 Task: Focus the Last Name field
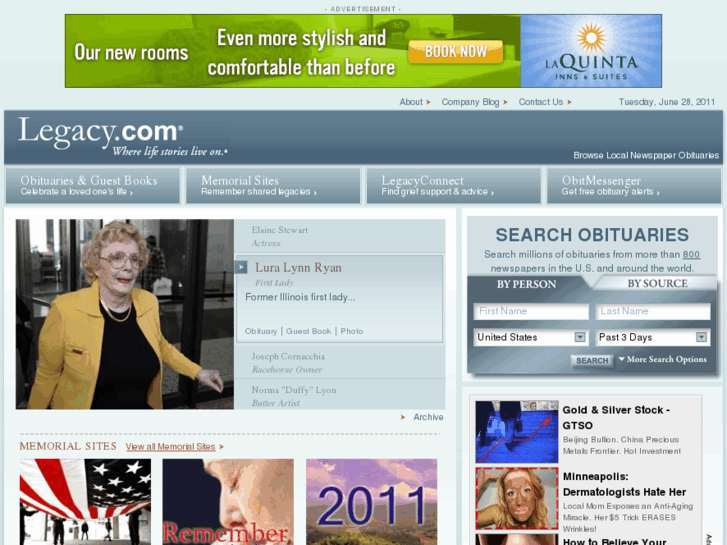(x=652, y=311)
